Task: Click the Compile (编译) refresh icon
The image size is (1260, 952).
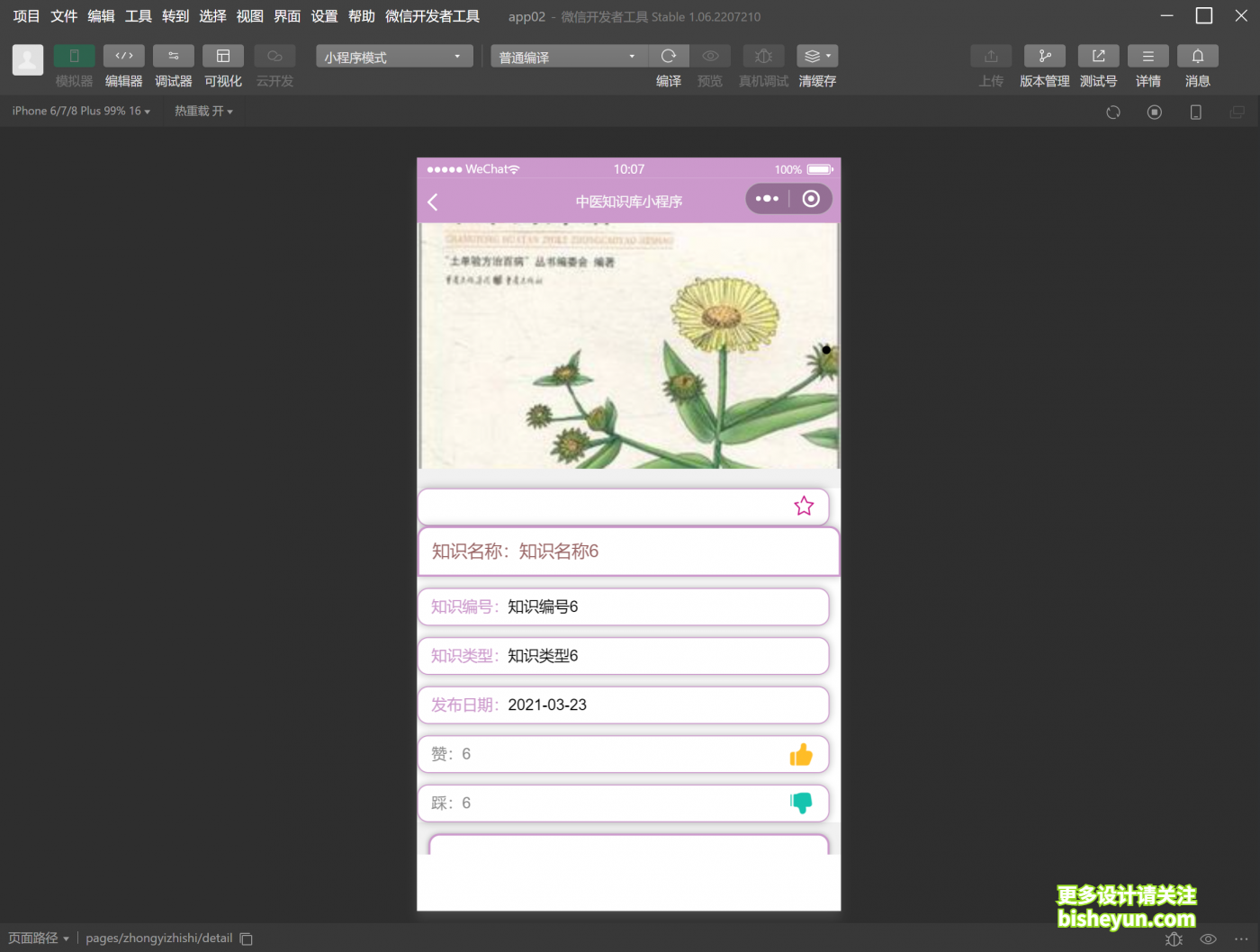Action: 669,56
